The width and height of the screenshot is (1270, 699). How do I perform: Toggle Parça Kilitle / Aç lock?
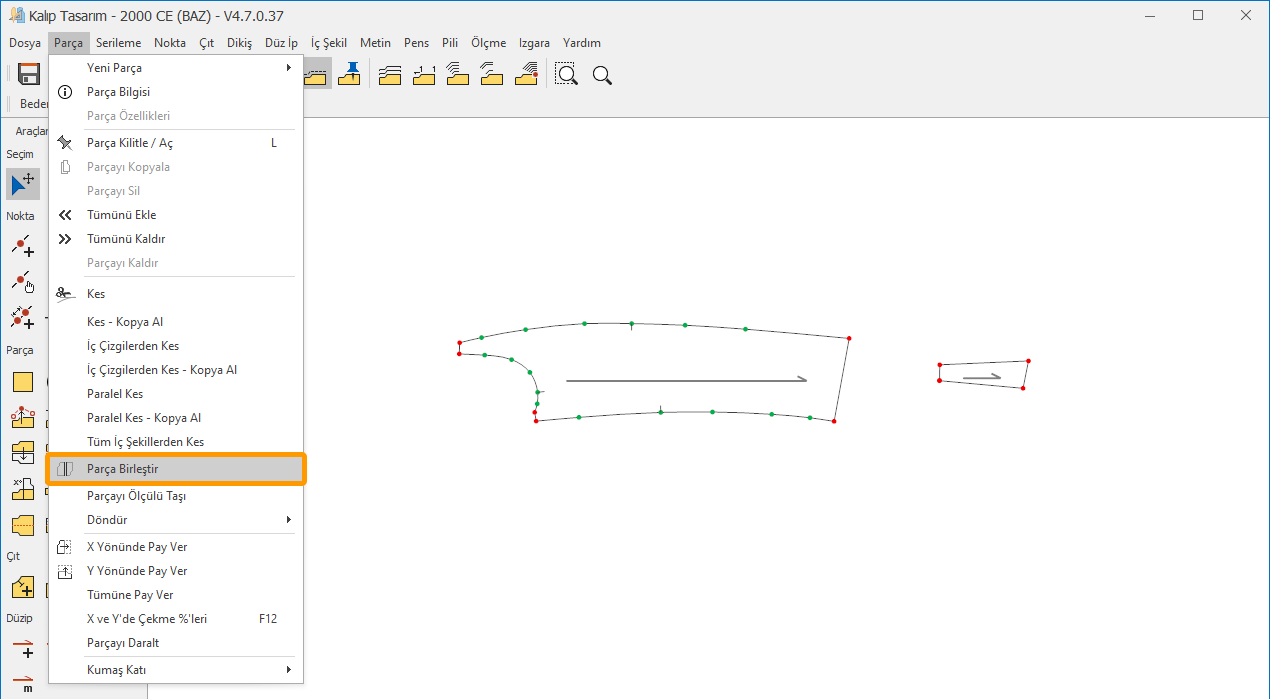tap(130, 143)
